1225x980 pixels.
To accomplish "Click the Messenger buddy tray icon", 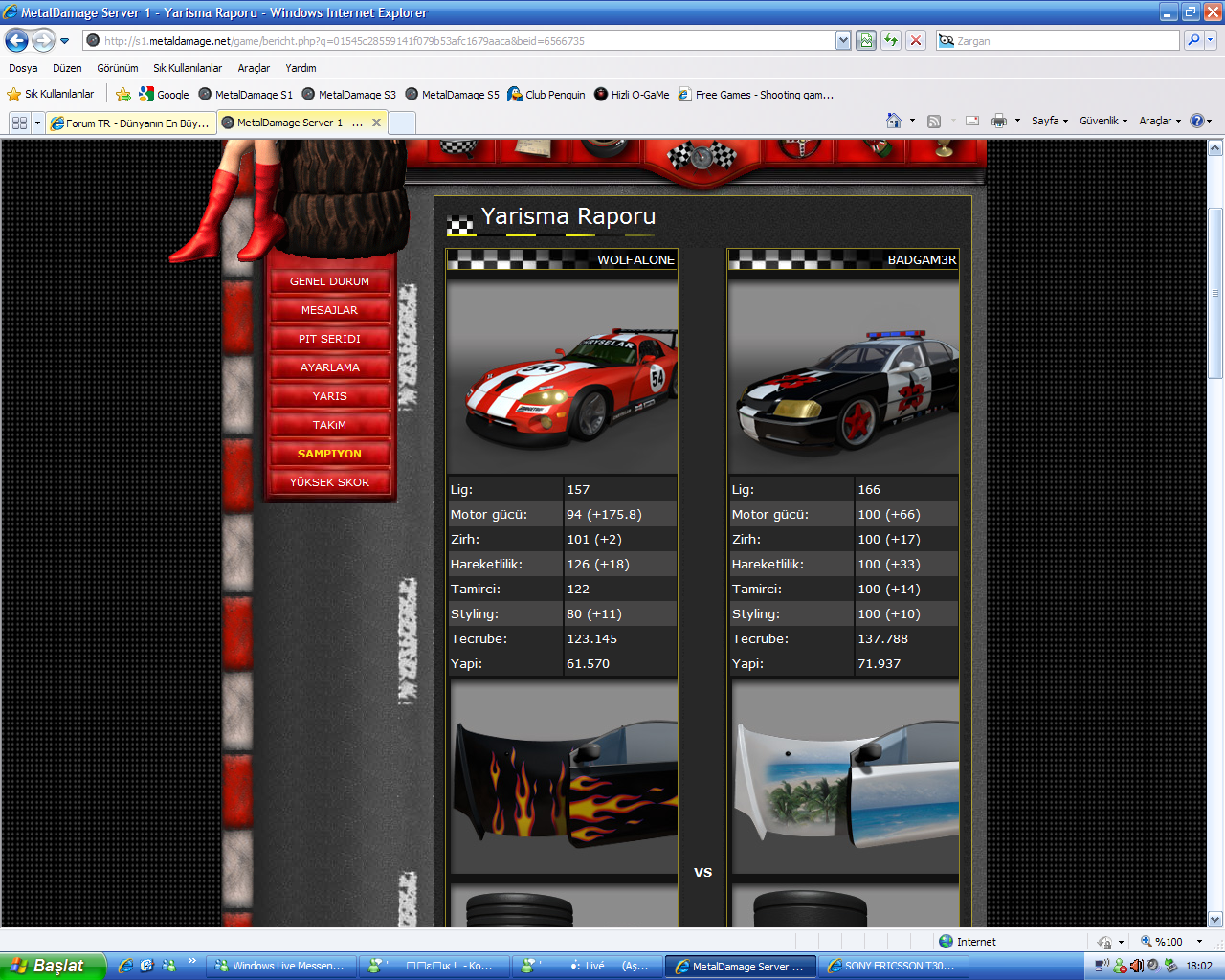I will pyautogui.click(x=1120, y=966).
